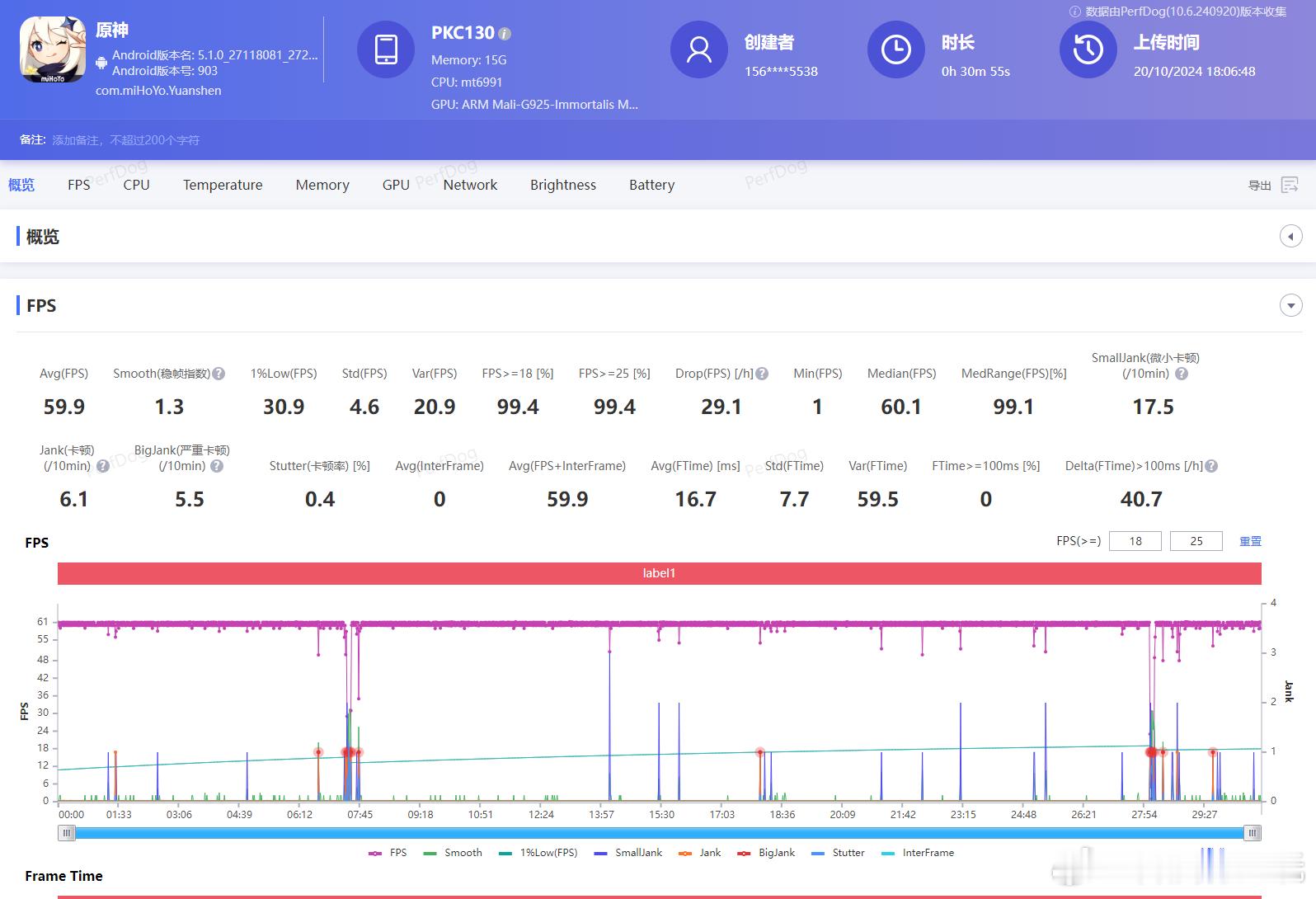Toggle the SmallJank legend series
Viewport: 1316px width, 899px height.
click(x=628, y=853)
